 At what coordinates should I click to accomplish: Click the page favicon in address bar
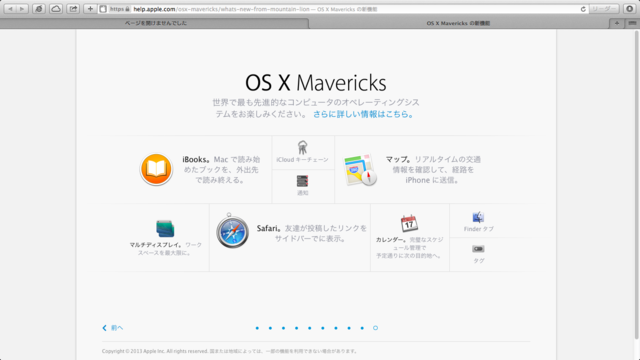point(103,9)
